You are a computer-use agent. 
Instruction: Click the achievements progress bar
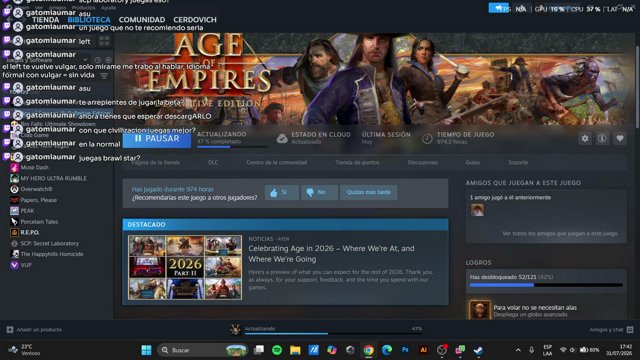tap(546, 285)
